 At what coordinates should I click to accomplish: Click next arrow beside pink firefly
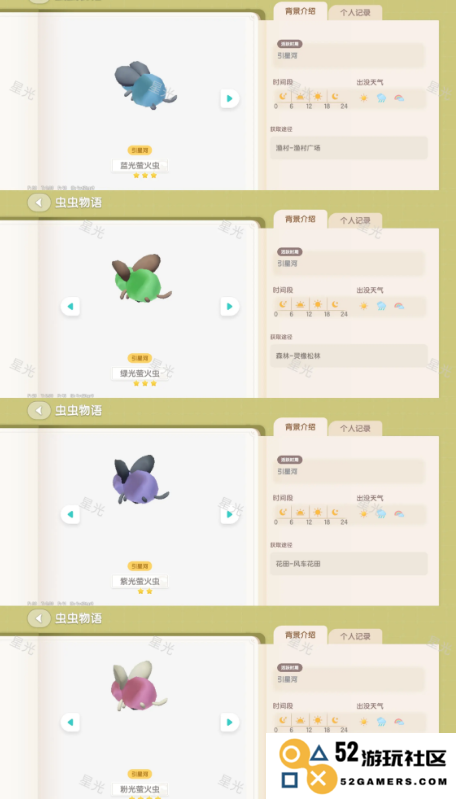[x=230, y=722]
